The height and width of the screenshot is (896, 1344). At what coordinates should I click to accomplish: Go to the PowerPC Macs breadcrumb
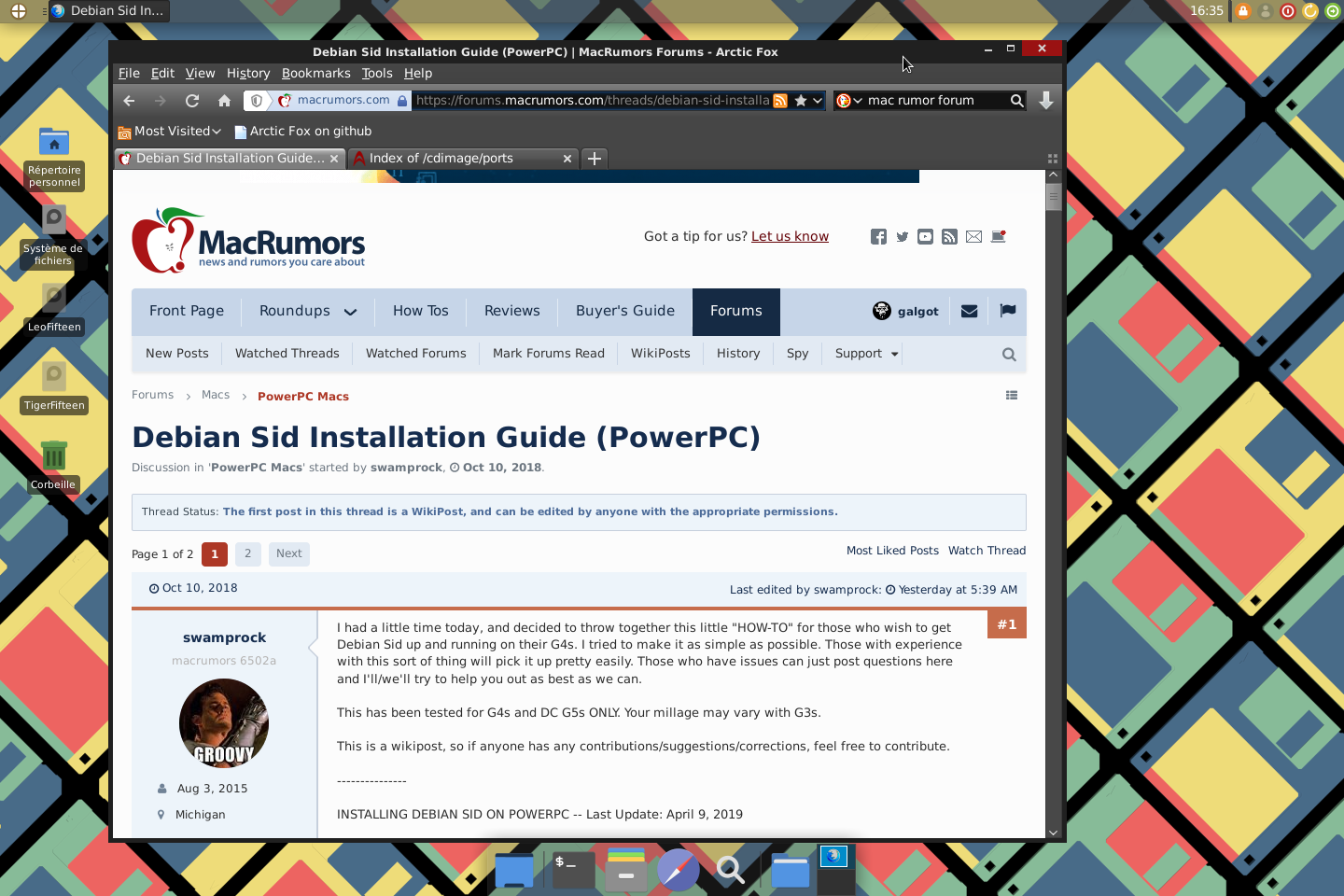tap(303, 397)
